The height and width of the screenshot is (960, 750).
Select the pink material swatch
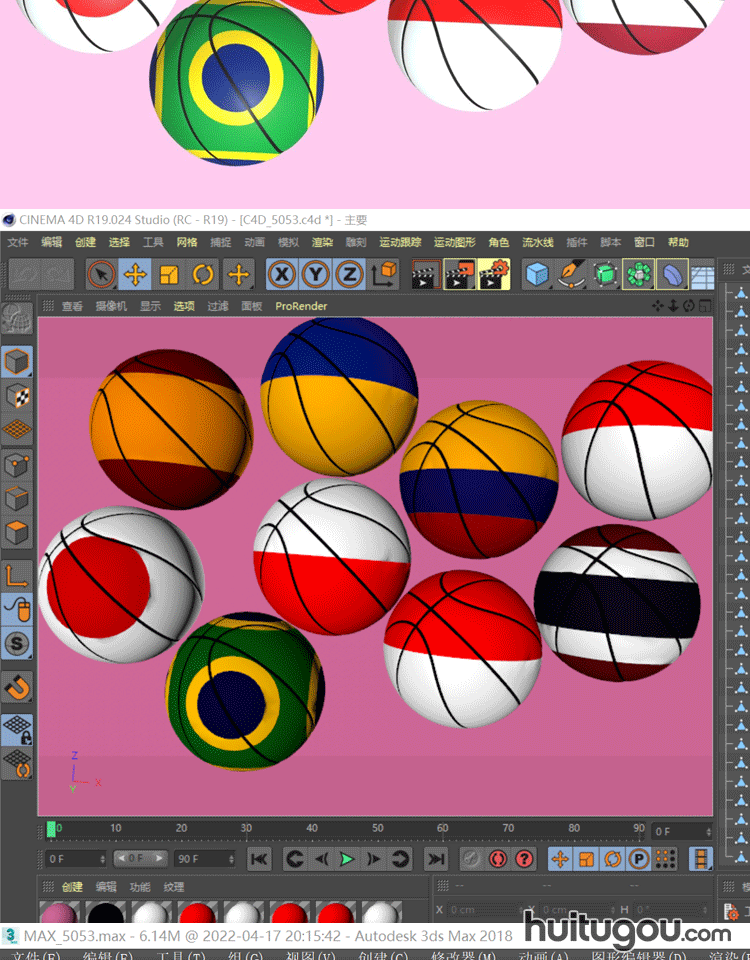(58, 913)
